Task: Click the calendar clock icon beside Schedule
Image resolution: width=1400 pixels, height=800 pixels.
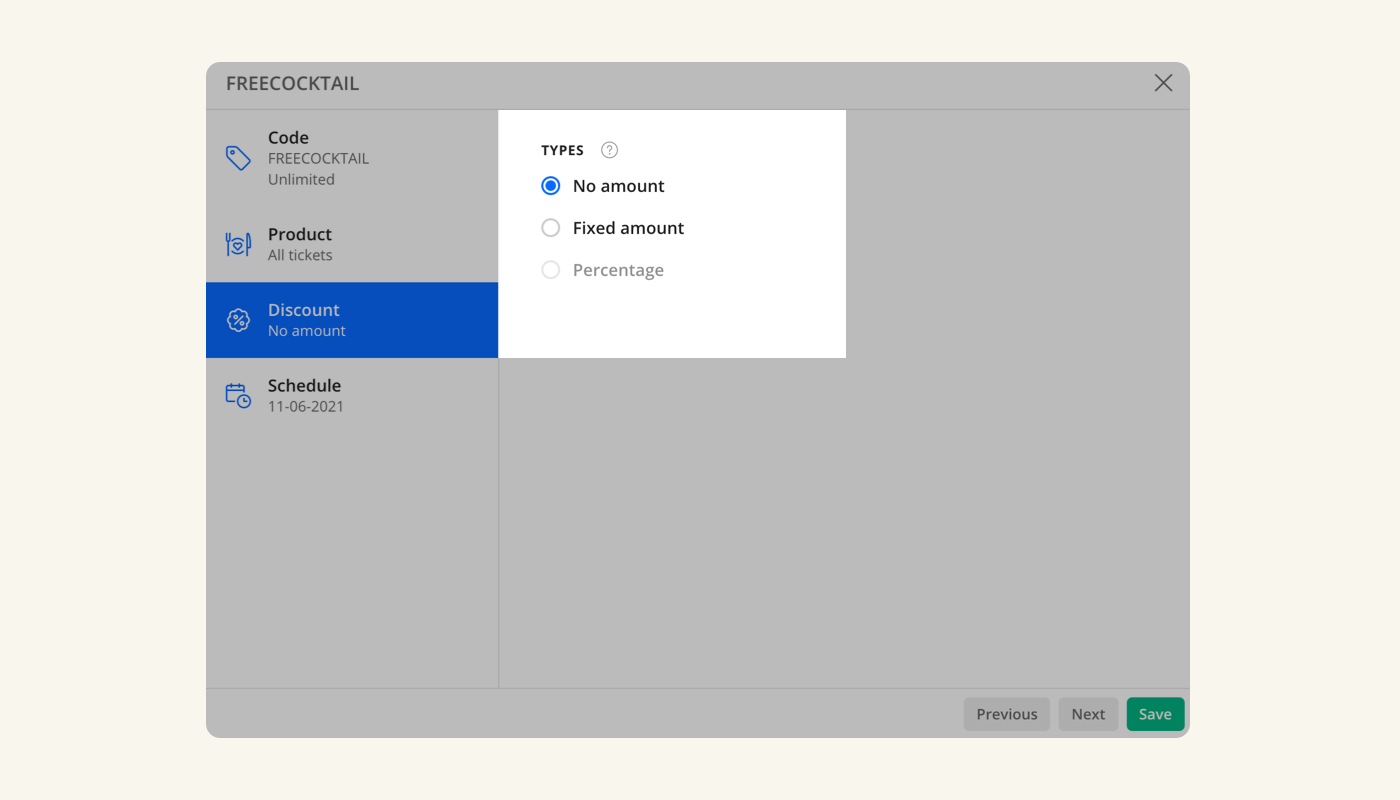Action: 238,395
